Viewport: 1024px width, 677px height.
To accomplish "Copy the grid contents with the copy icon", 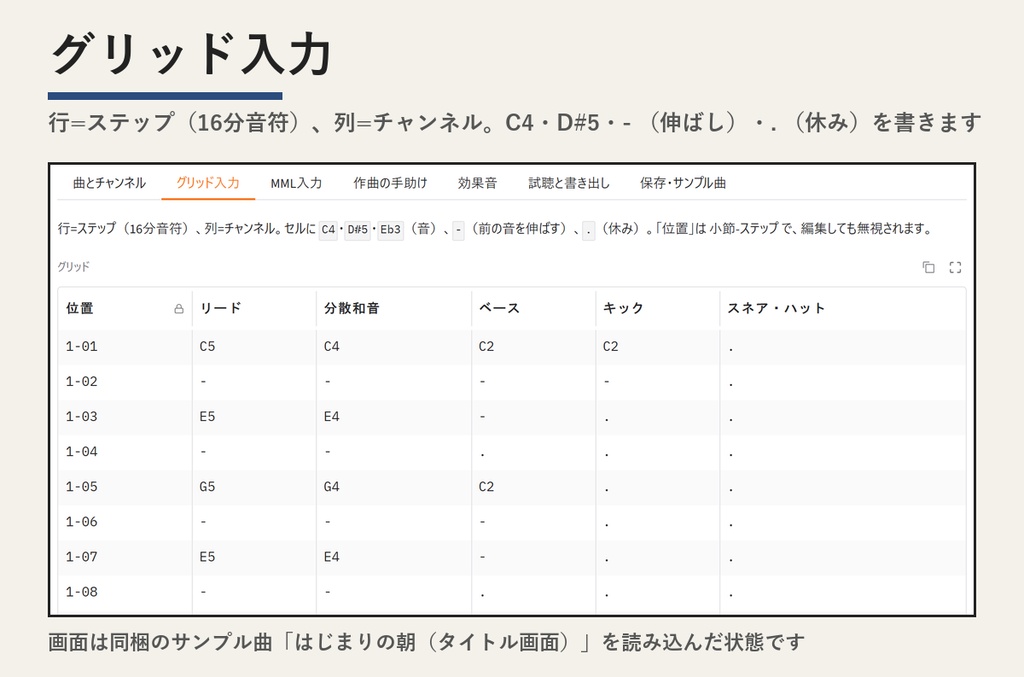I will (928, 267).
